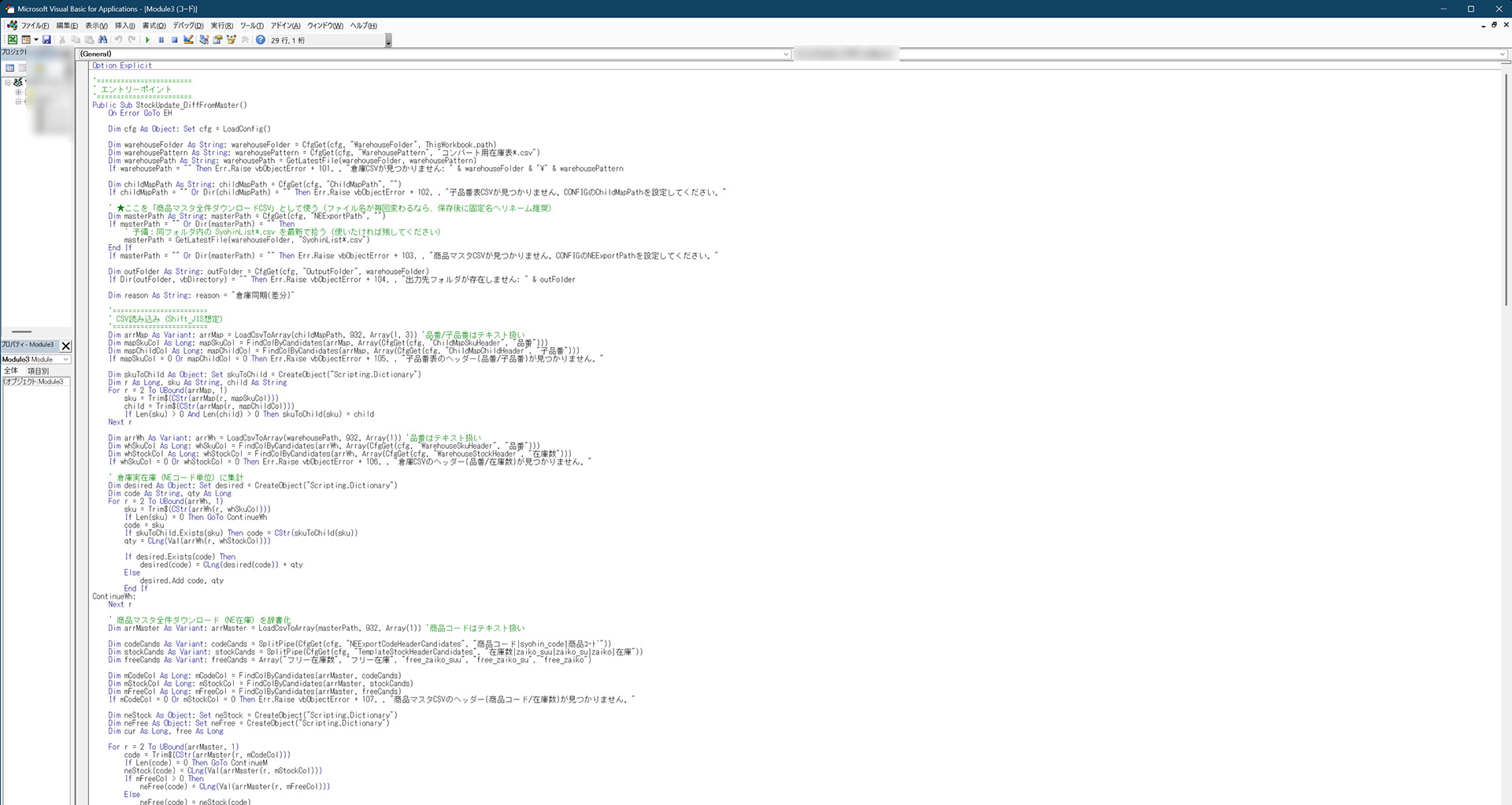Click the 'Option Explicit' code line

coord(122,65)
